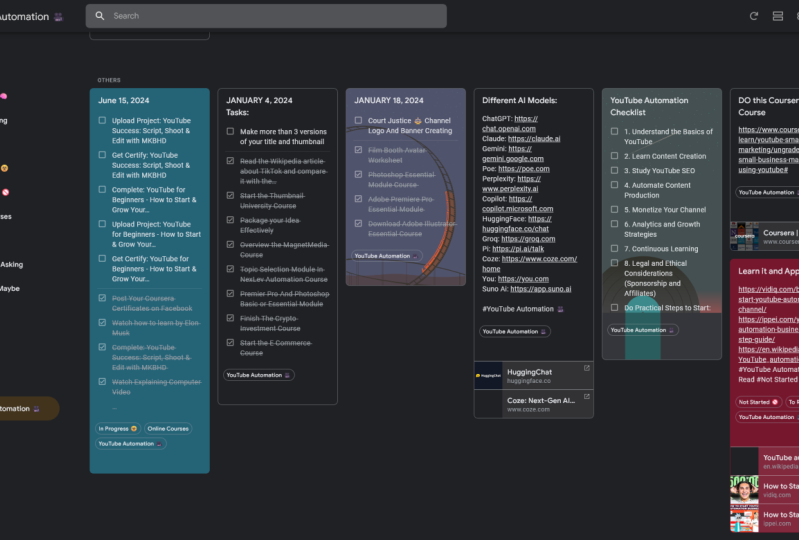Click 'In Progress' label chip
This screenshot has height=540, width=799.
point(118,428)
